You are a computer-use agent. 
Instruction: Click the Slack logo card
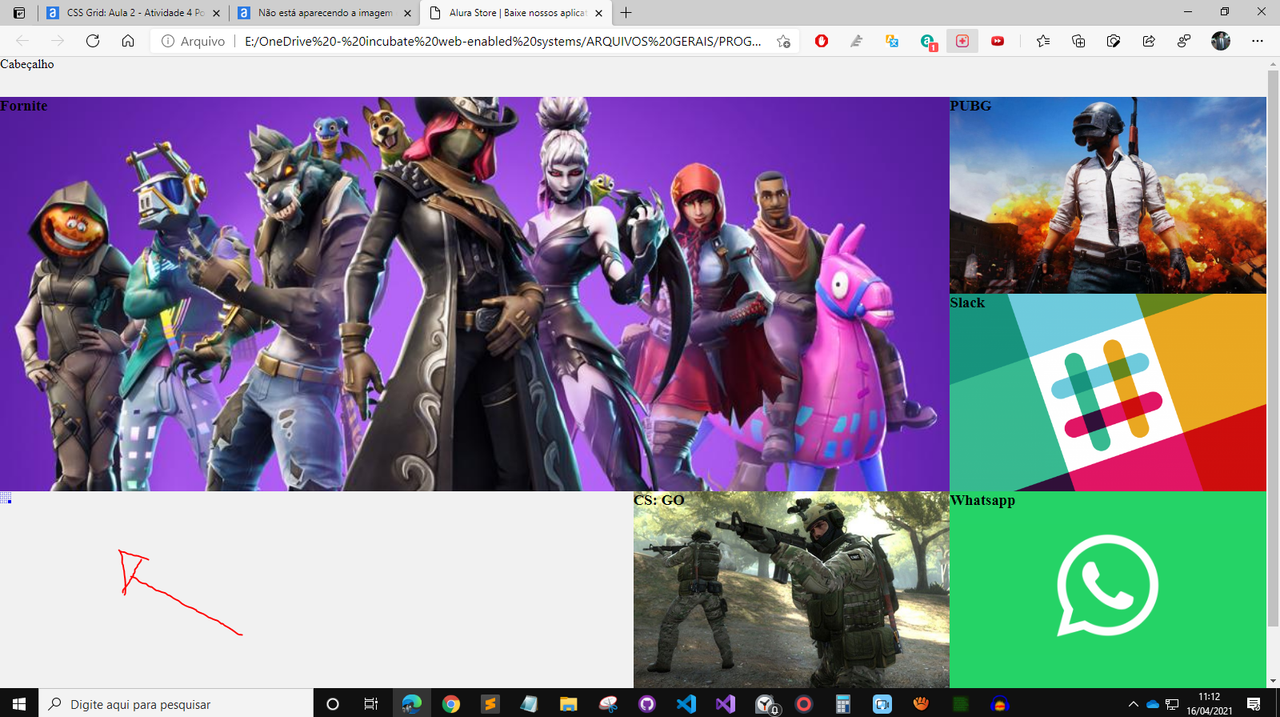pyautogui.click(x=1108, y=392)
